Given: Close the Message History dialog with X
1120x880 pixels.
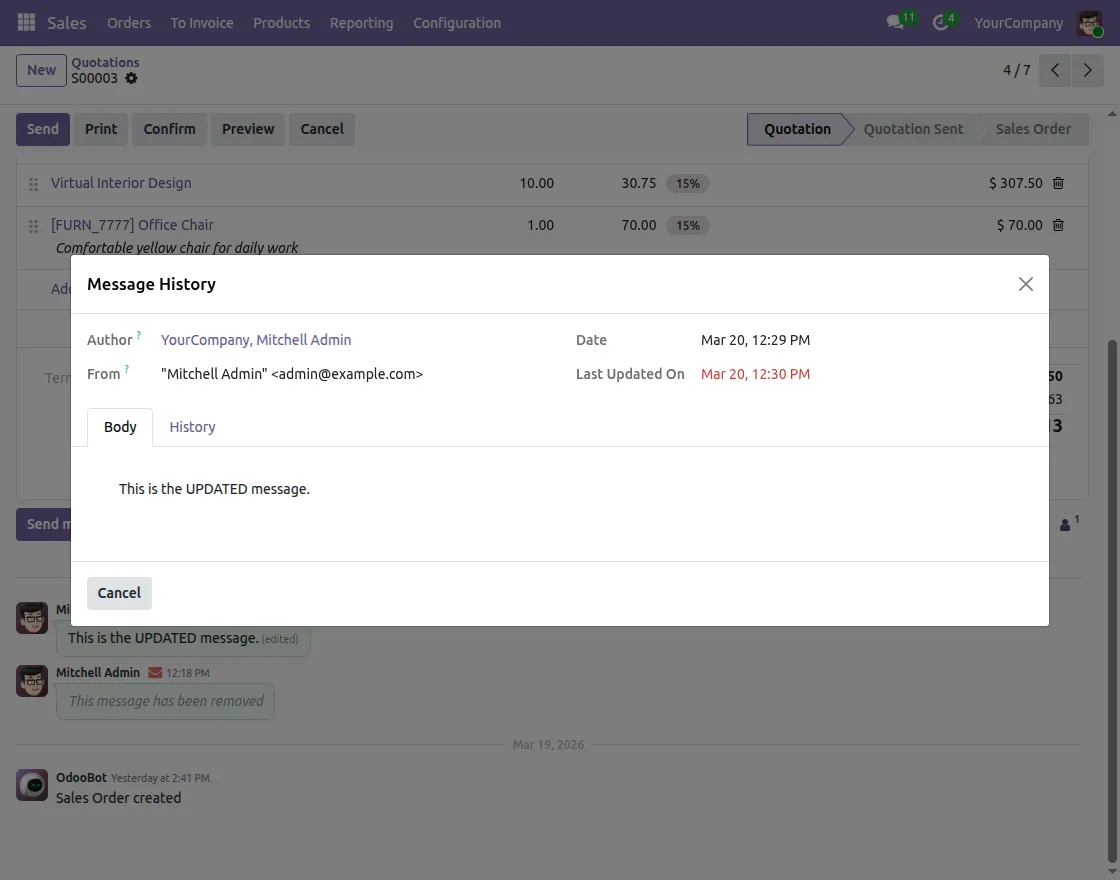Looking at the screenshot, I should click(1025, 284).
